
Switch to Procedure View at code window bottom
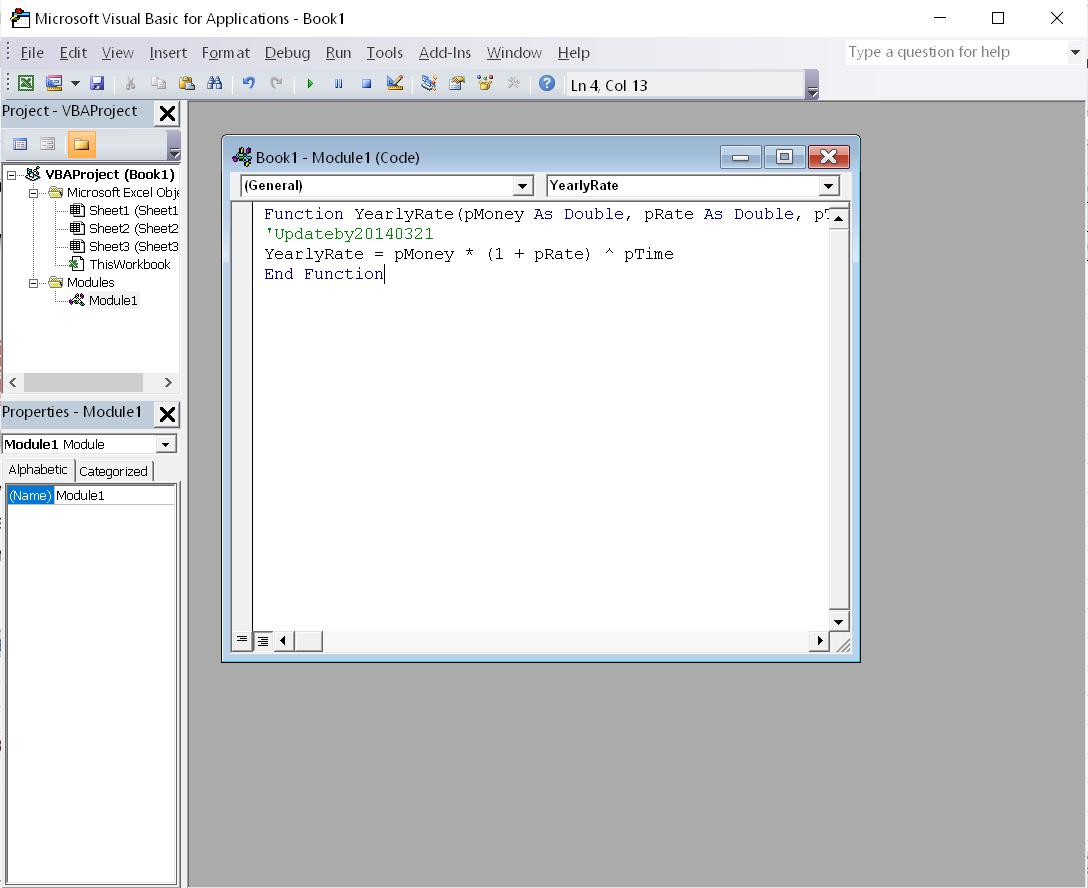(242, 640)
